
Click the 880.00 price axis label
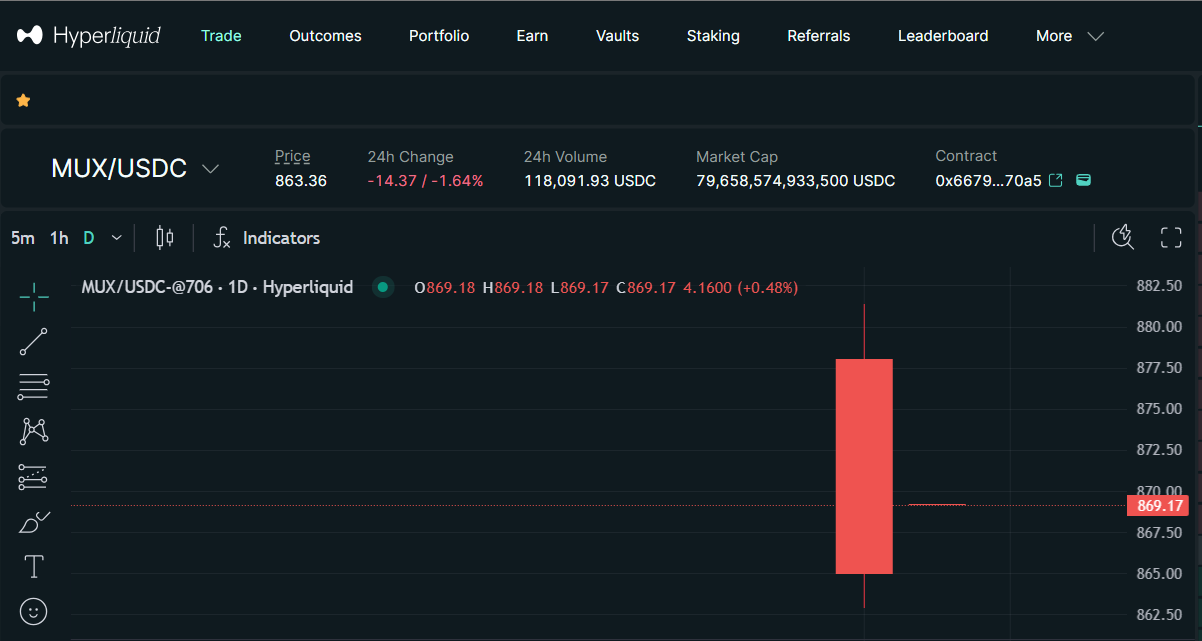tap(1159, 327)
